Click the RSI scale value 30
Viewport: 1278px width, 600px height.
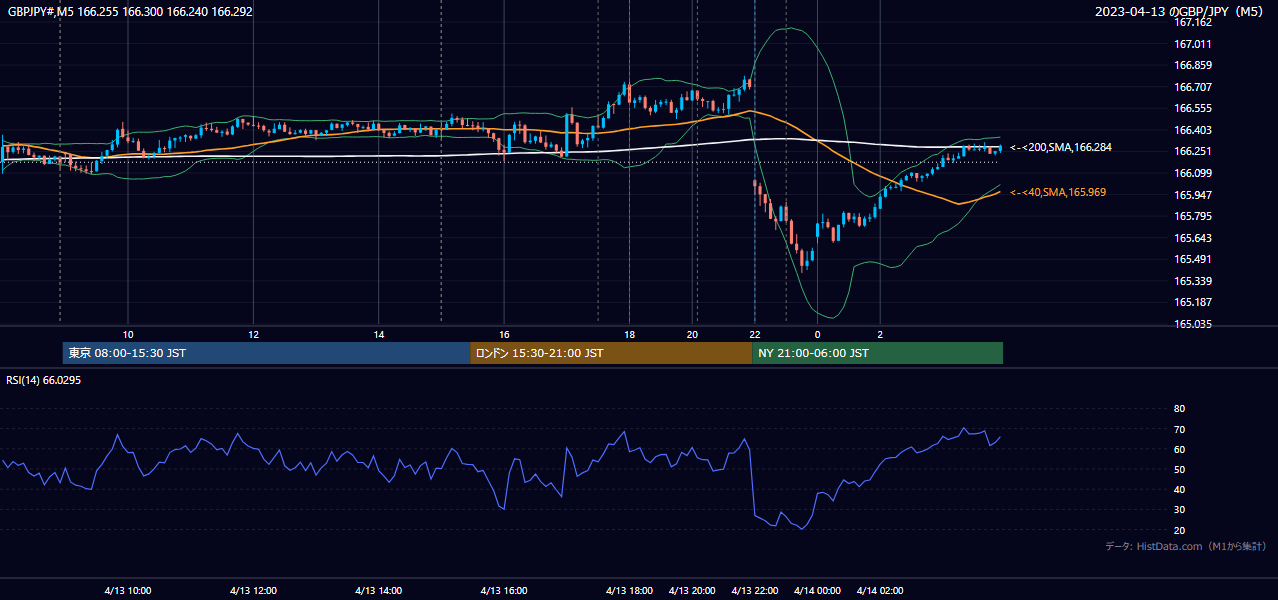tap(1179, 510)
